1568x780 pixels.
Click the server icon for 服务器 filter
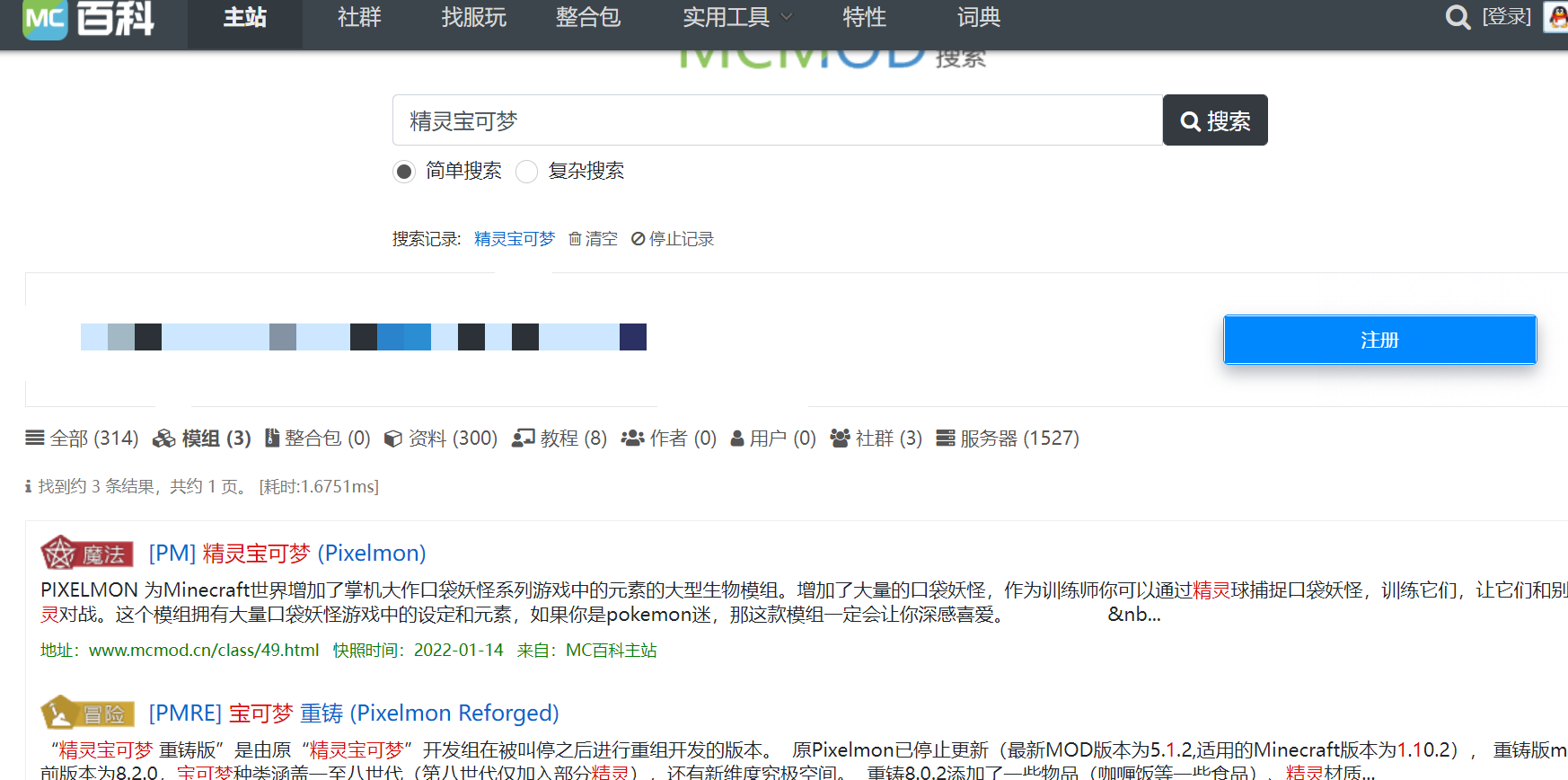click(945, 439)
